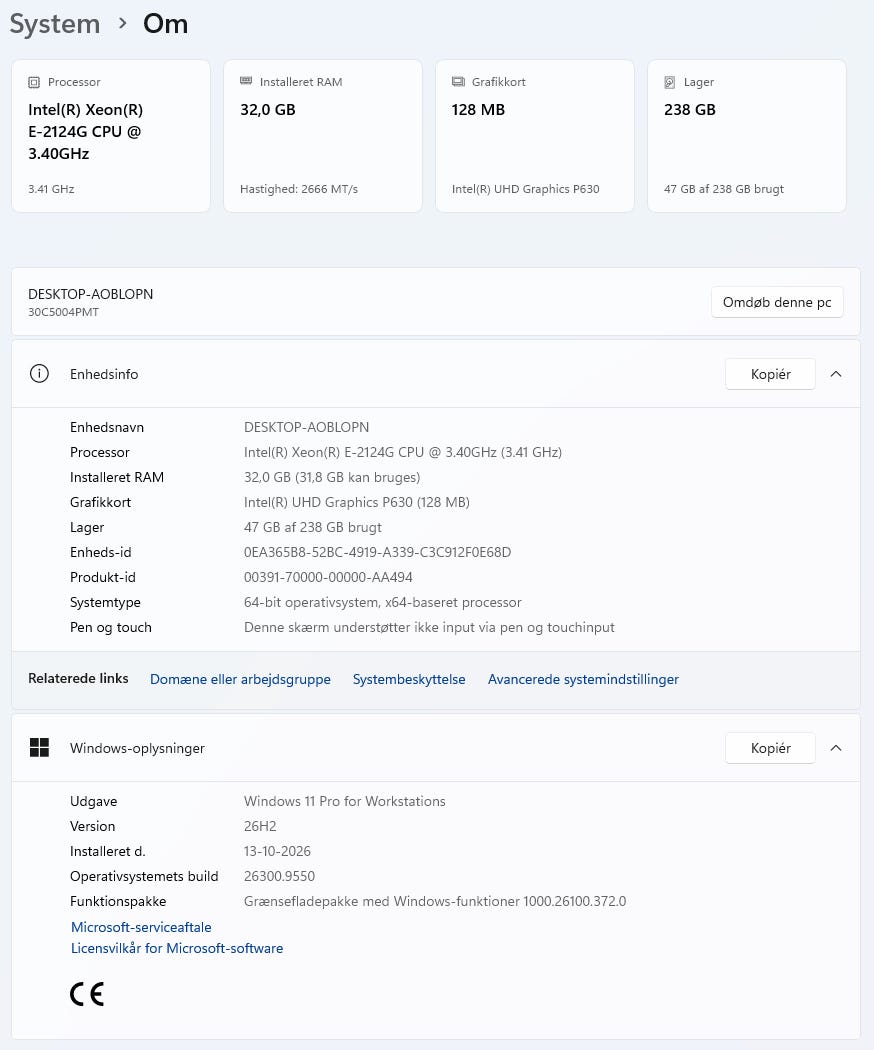Viewport: 874px width, 1050px height.
Task: Click the device model text 30C5004PMT
Action: 64,312
